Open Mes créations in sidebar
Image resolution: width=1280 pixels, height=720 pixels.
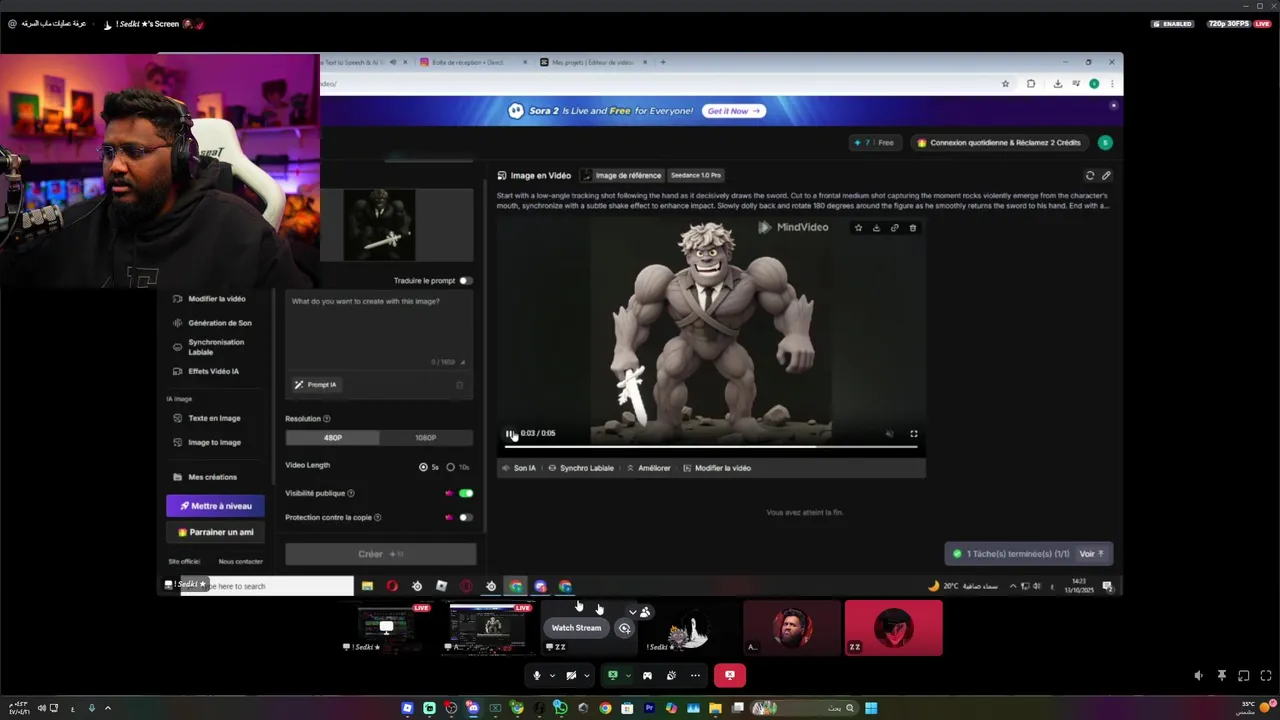pyautogui.click(x=205, y=477)
